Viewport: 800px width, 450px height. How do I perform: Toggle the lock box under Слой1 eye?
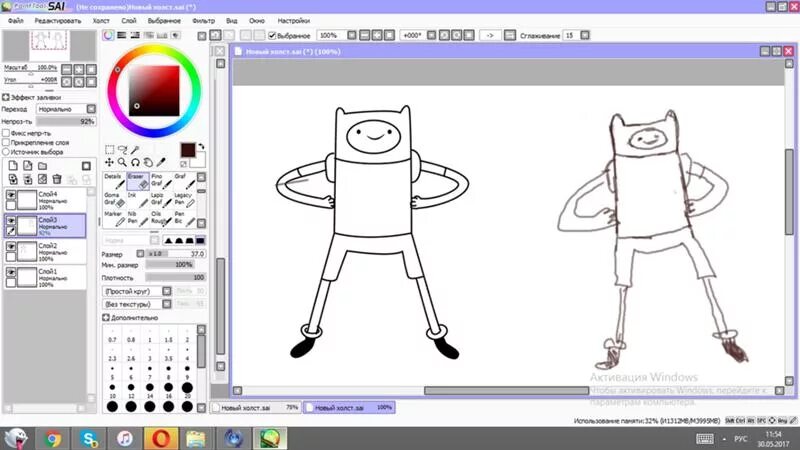coord(11,283)
